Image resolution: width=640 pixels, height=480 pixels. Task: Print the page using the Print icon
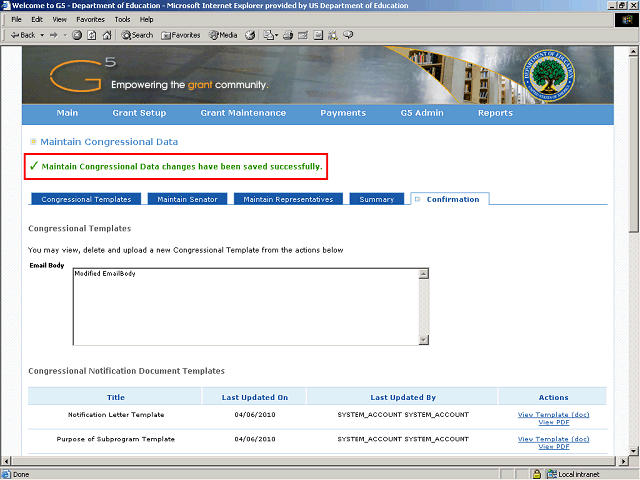(288, 35)
